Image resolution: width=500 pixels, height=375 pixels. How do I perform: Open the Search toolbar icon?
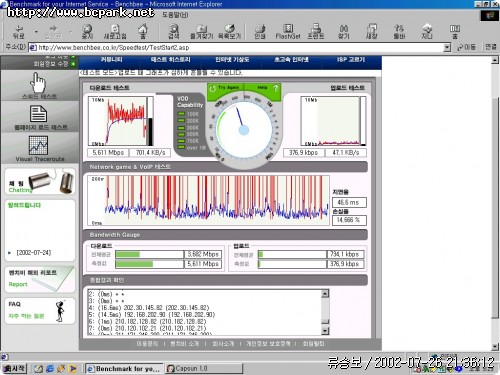[173, 31]
